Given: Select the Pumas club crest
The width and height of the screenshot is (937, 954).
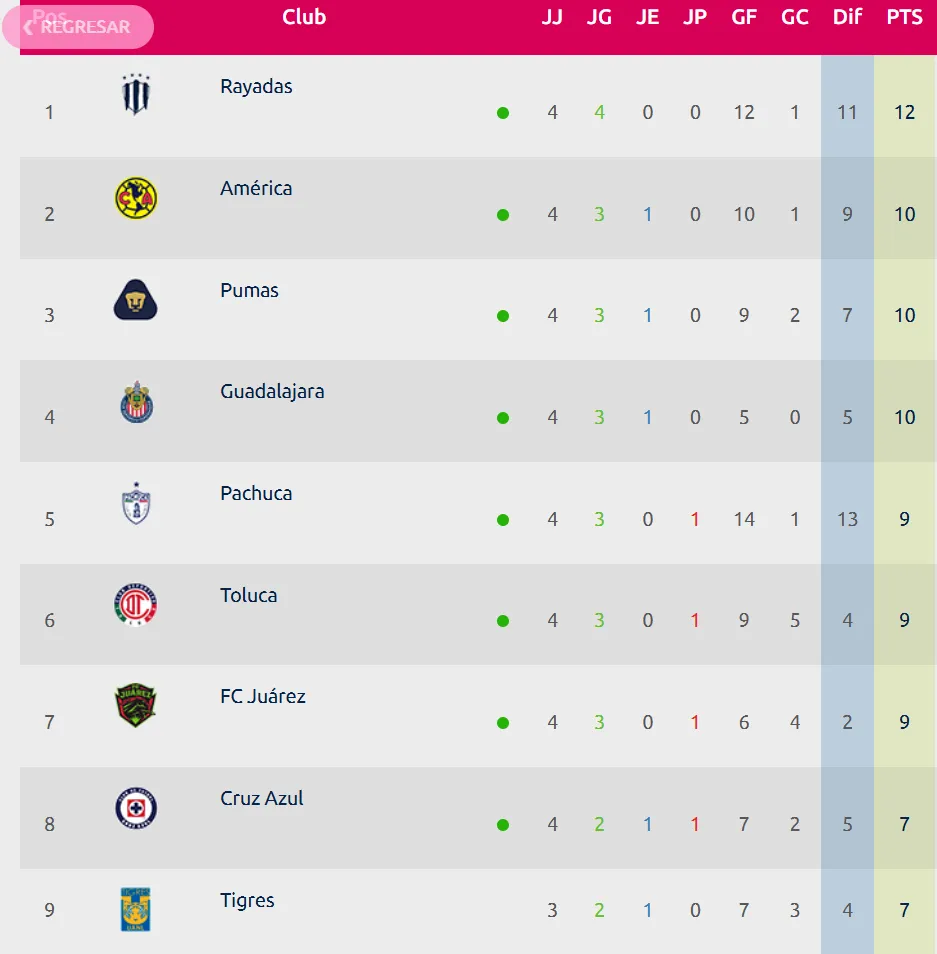Looking at the screenshot, I should pos(136,299).
